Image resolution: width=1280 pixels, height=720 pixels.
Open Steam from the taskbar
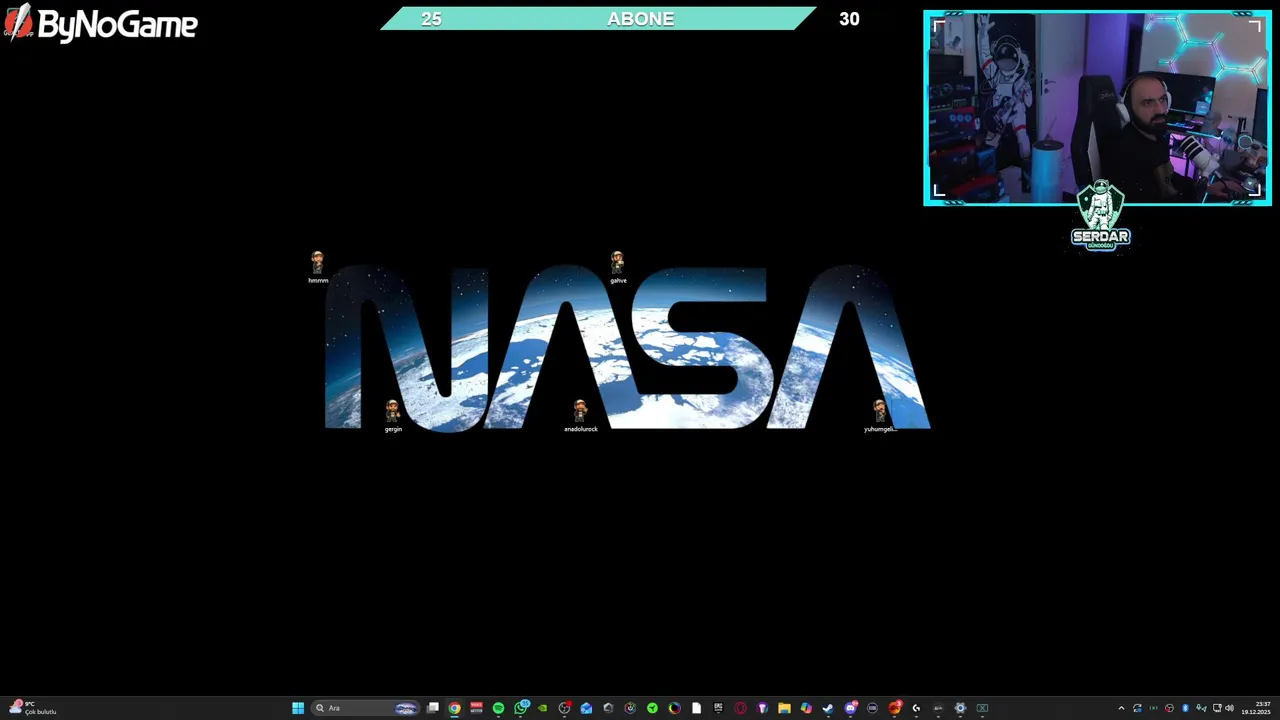pos(827,708)
